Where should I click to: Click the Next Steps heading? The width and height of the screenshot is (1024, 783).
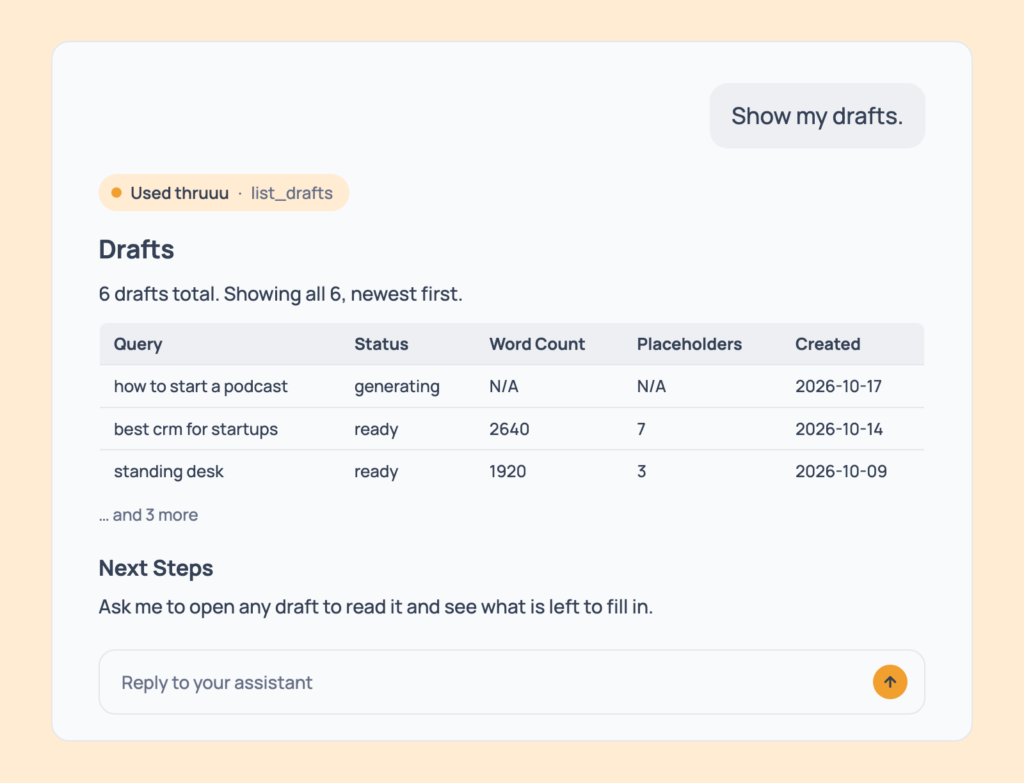pos(155,568)
